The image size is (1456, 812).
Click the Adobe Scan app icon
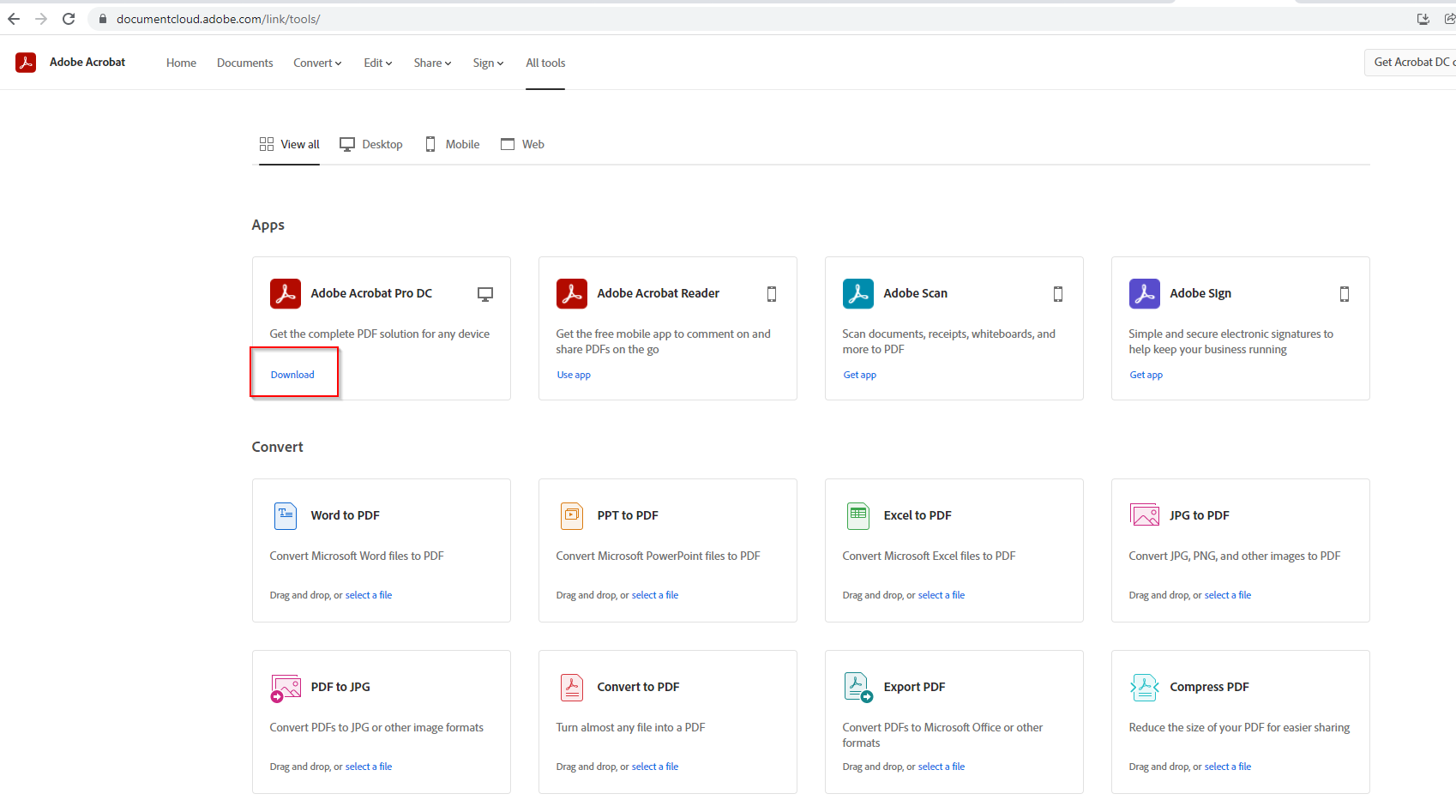[858, 293]
